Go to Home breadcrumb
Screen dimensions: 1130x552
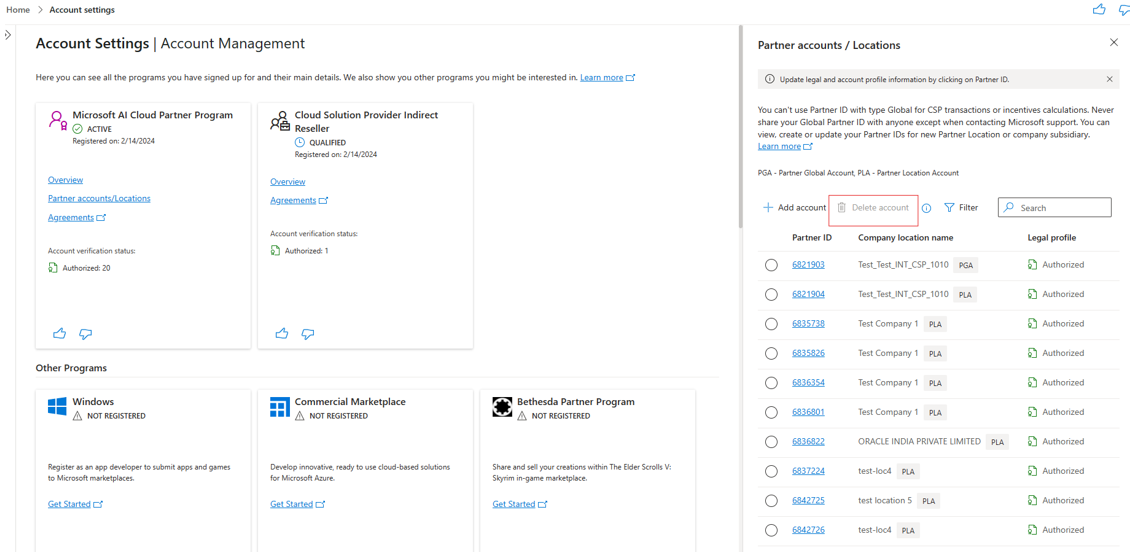pos(18,10)
